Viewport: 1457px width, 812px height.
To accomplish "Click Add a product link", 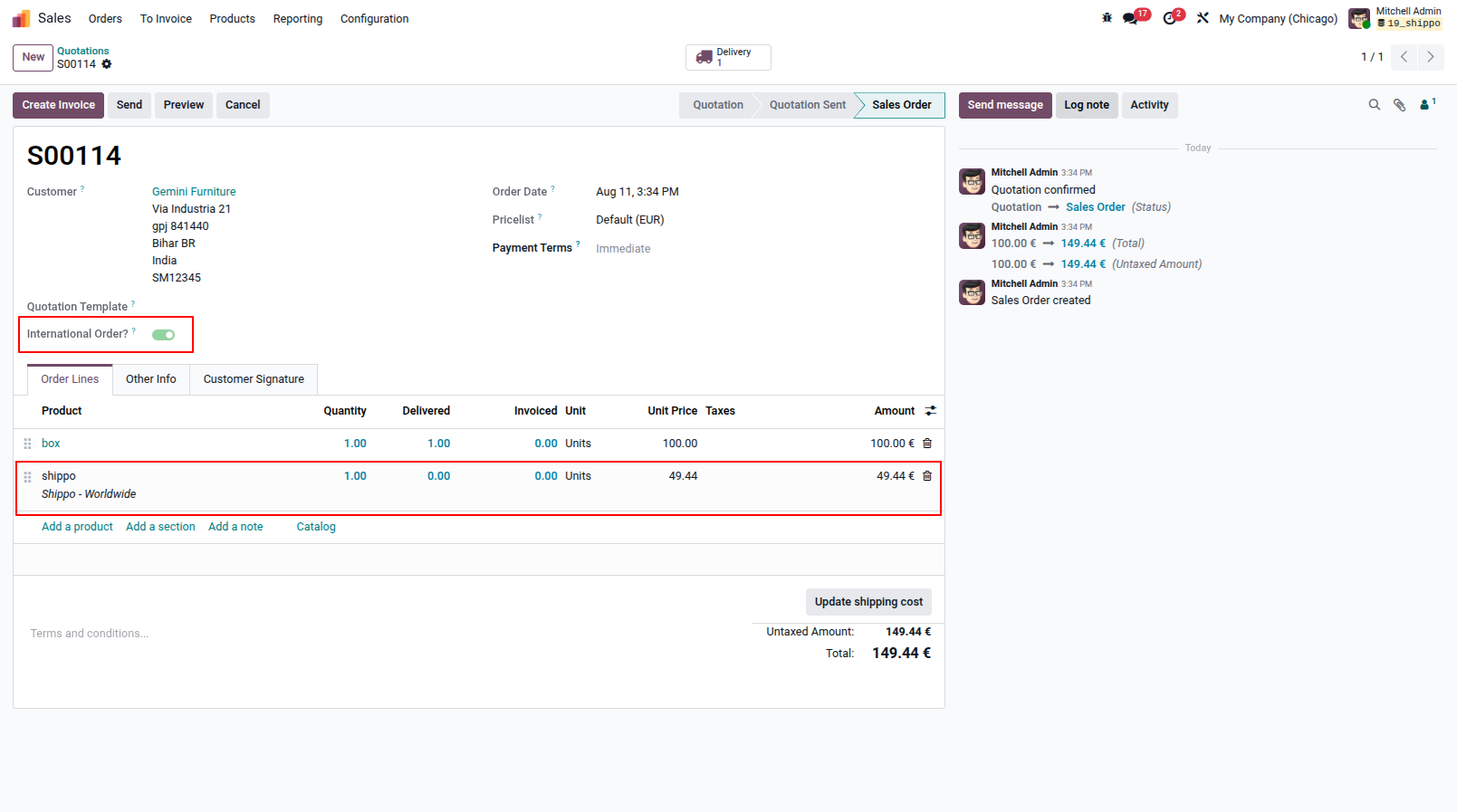I will point(77,527).
